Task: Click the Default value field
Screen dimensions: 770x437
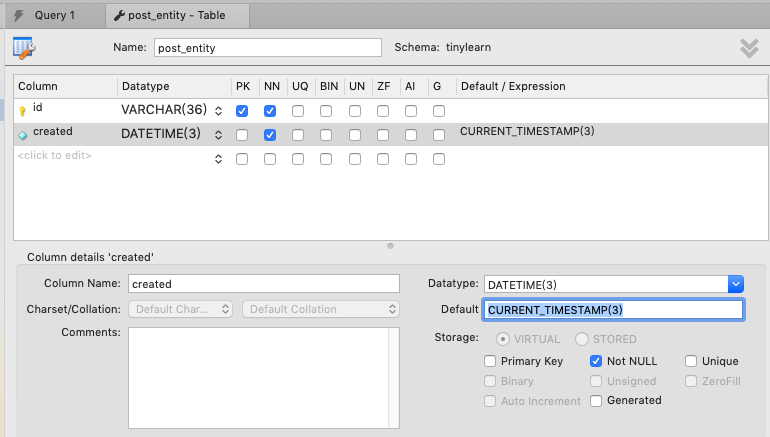Action: 613,310
